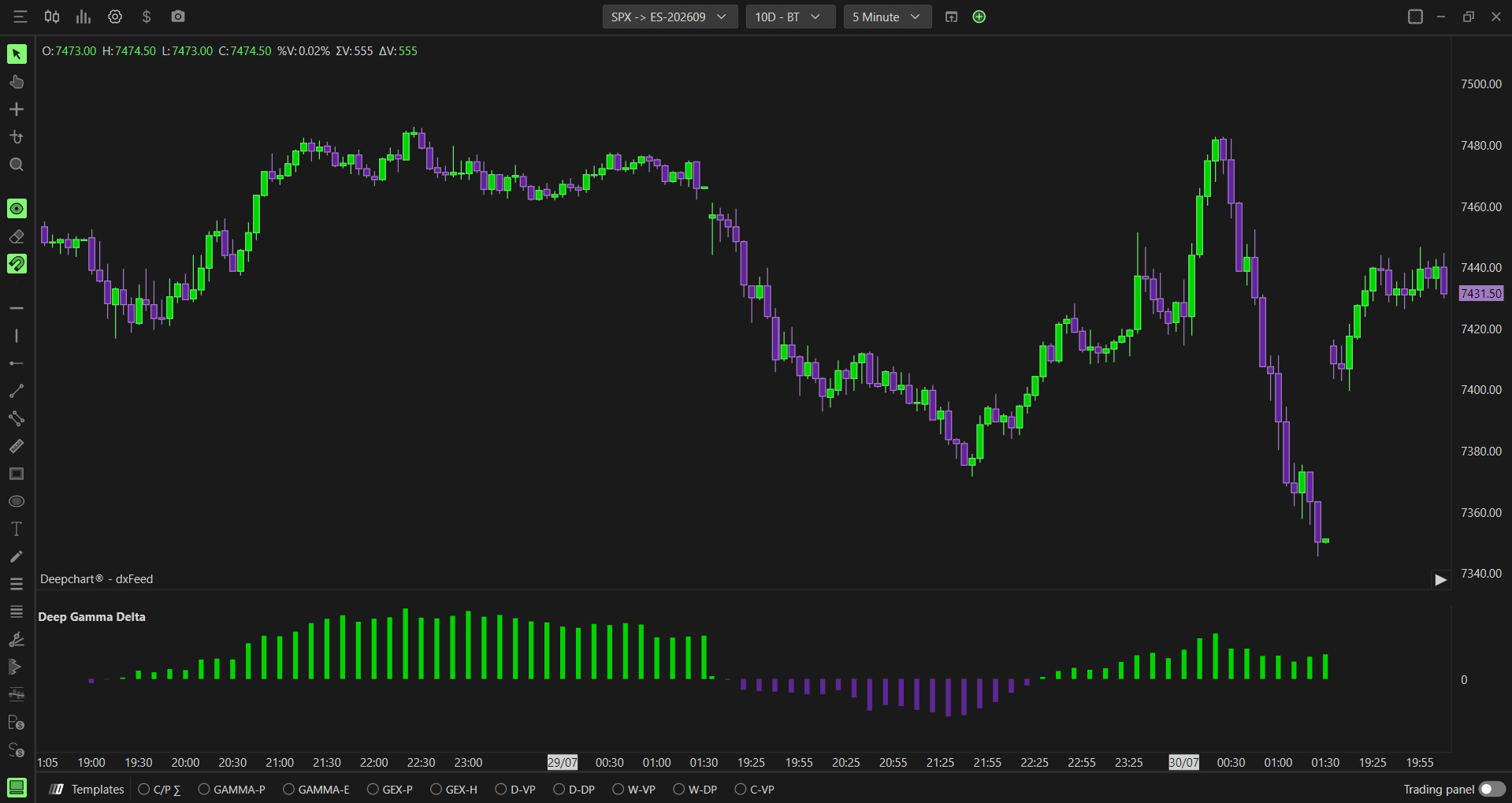This screenshot has height=803, width=1512.
Task: Select the polyline path drawing tool
Action: 17,418
